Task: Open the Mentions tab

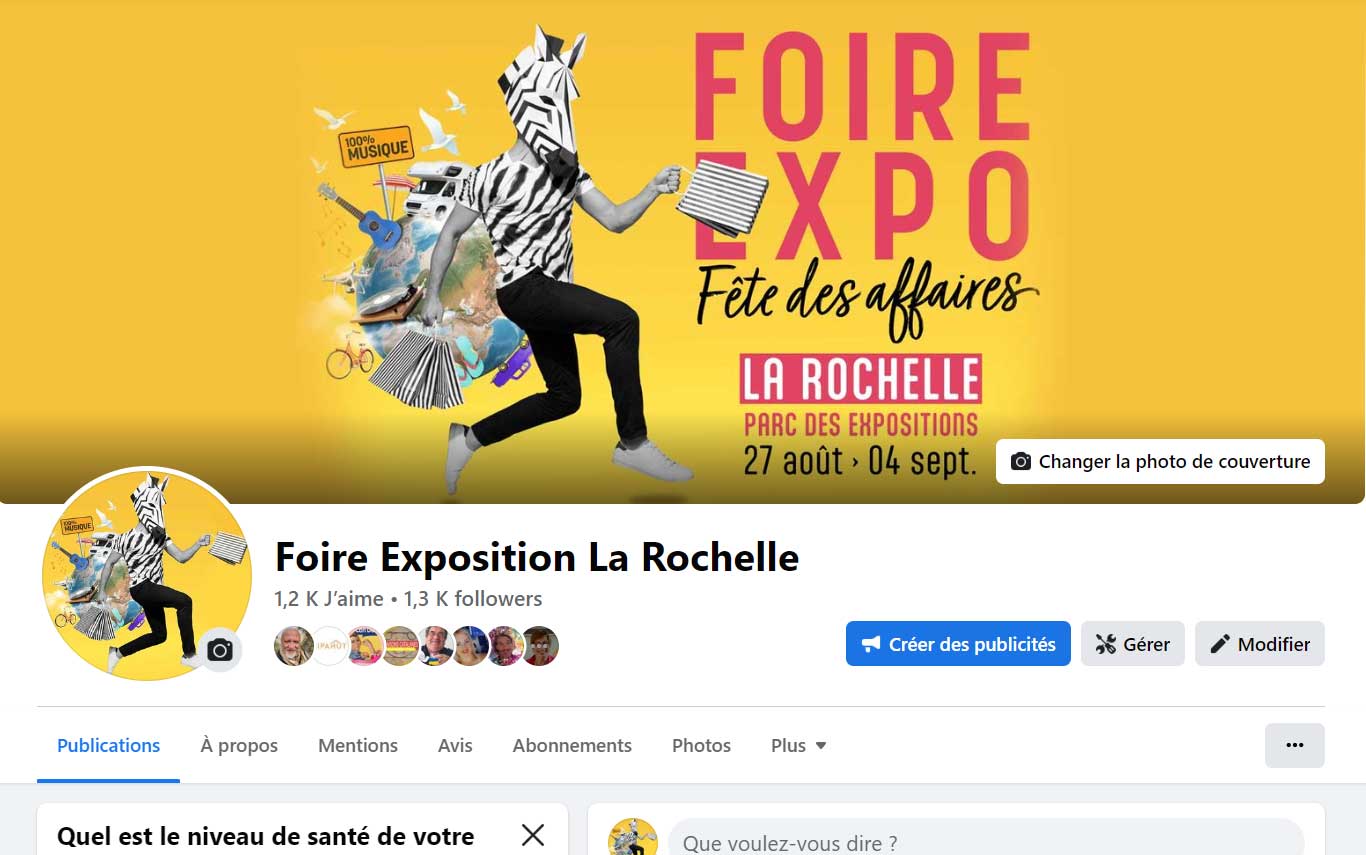Action: tap(358, 745)
